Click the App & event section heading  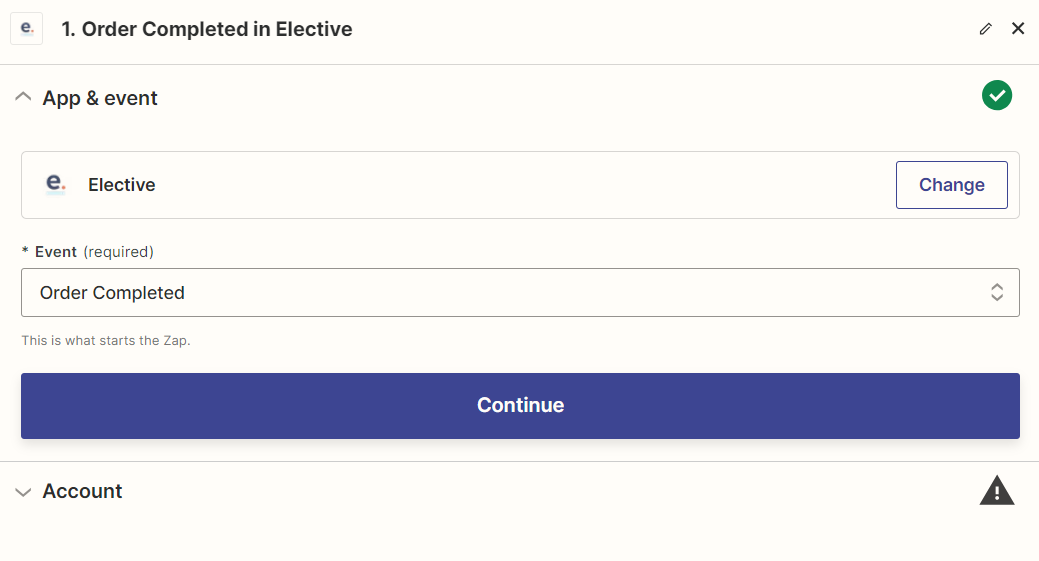(x=100, y=98)
